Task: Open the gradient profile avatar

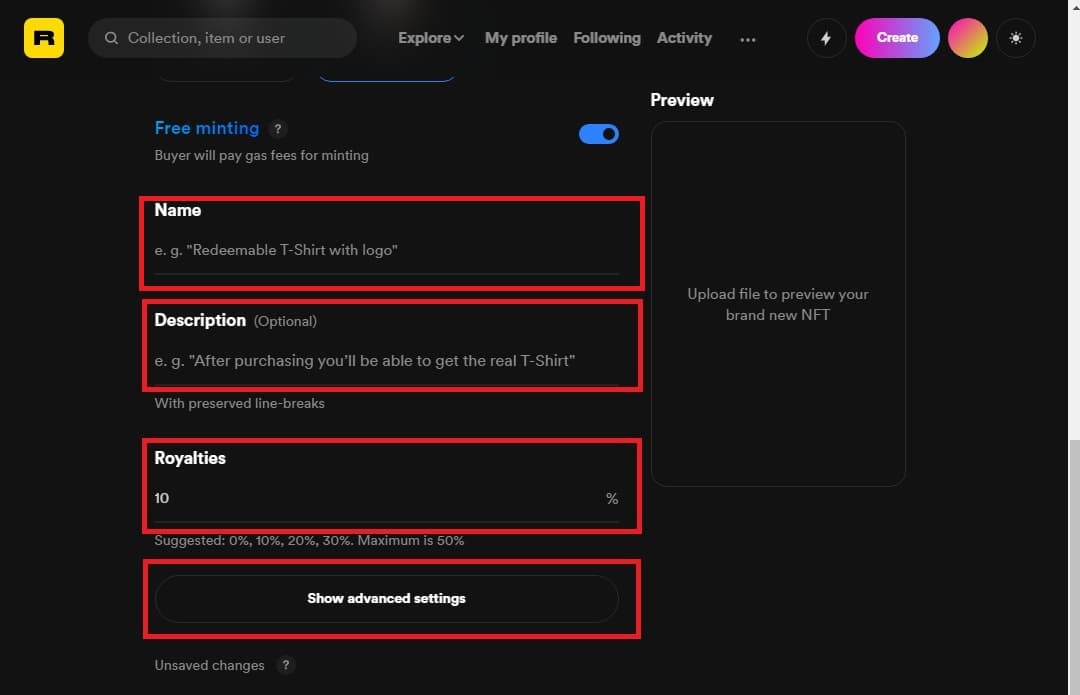Action: coord(967,38)
